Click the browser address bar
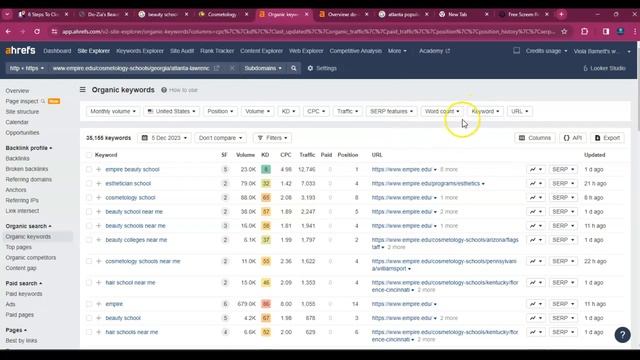Image resolution: width=640 pixels, height=360 pixels. tap(308, 31)
